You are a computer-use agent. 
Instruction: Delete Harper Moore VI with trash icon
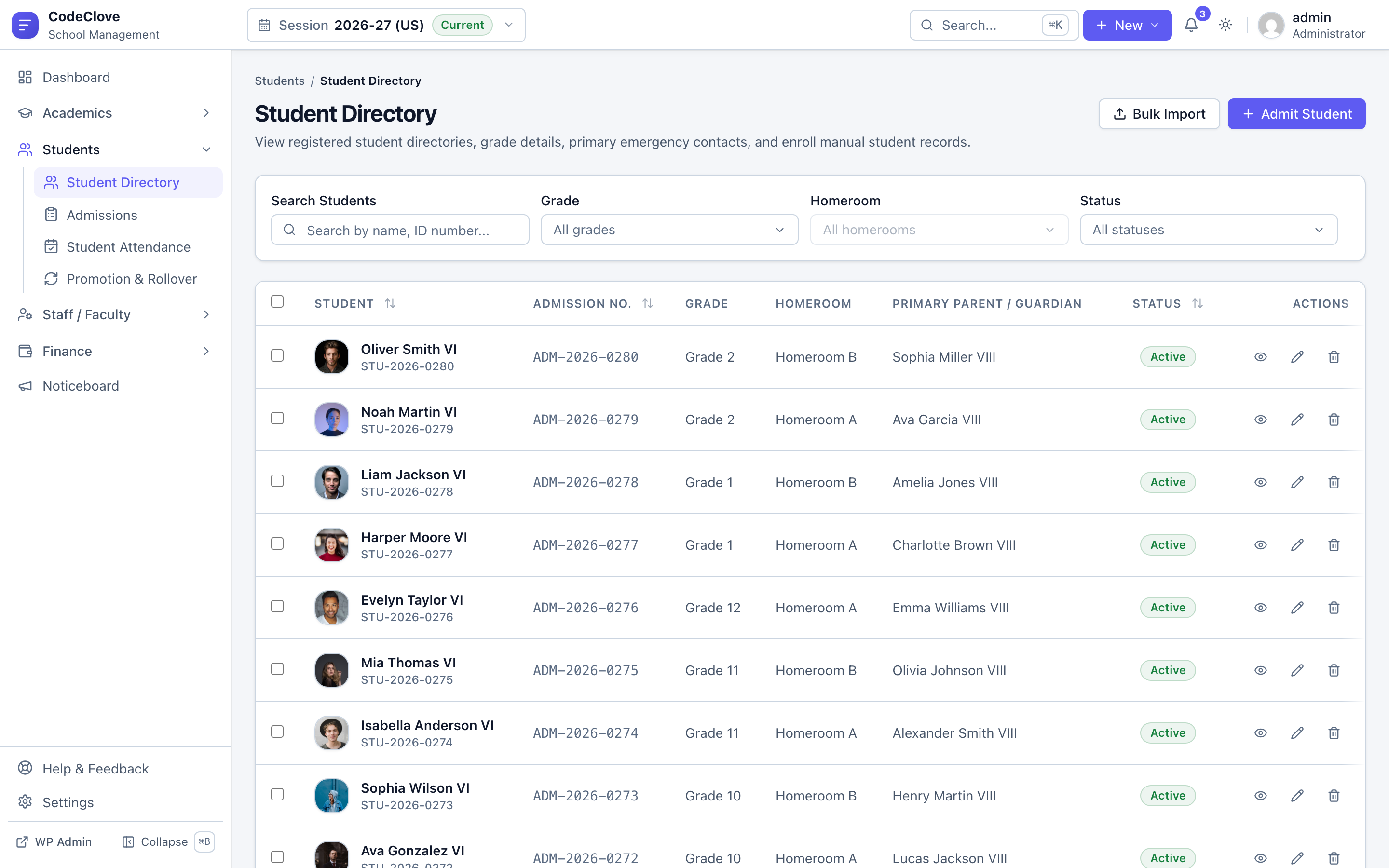point(1334,545)
